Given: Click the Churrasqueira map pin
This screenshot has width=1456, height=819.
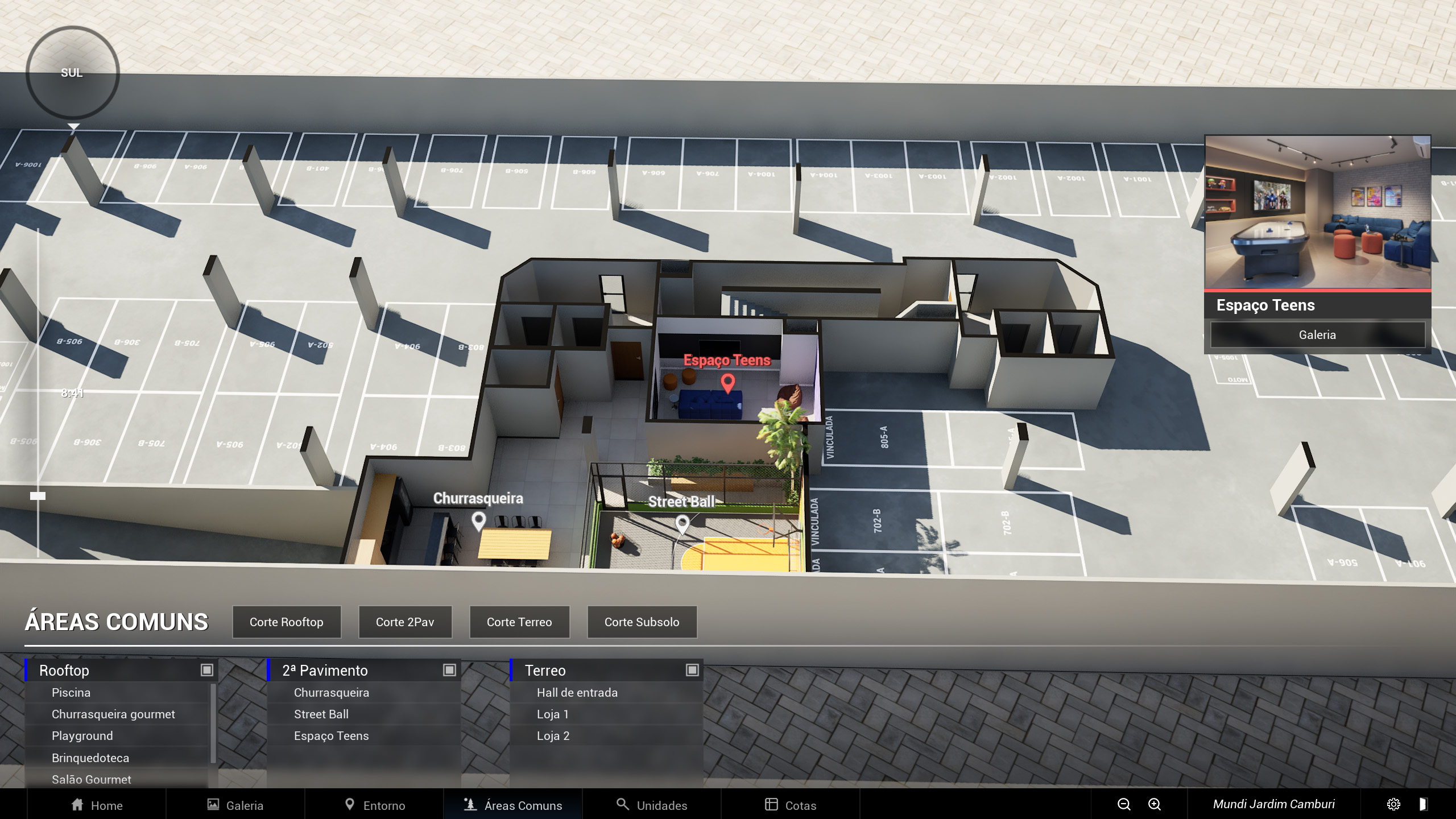Looking at the screenshot, I should click(x=479, y=520).
